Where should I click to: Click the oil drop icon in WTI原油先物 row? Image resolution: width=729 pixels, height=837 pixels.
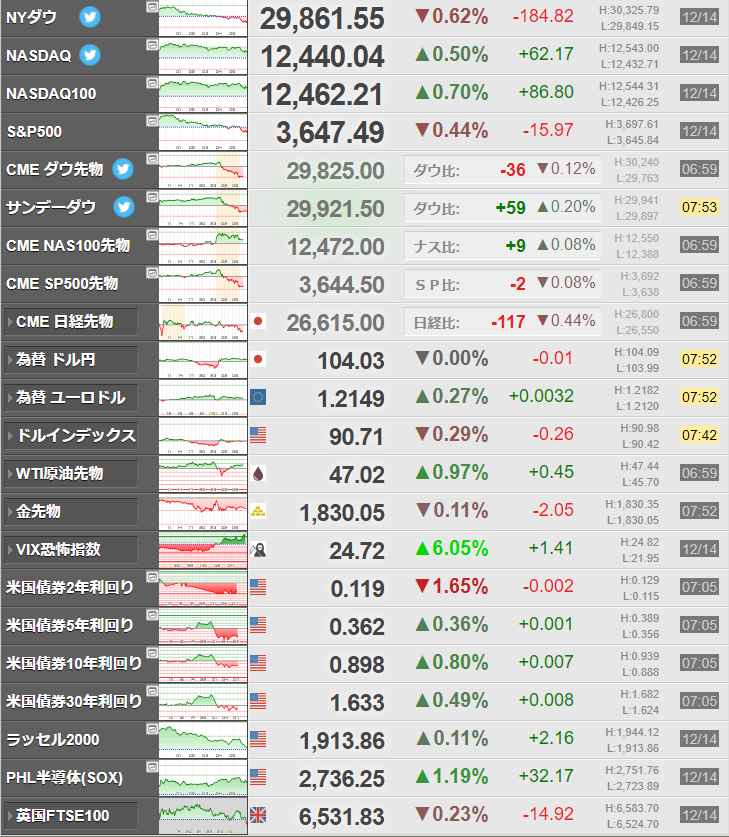click(x=258, y=473)
